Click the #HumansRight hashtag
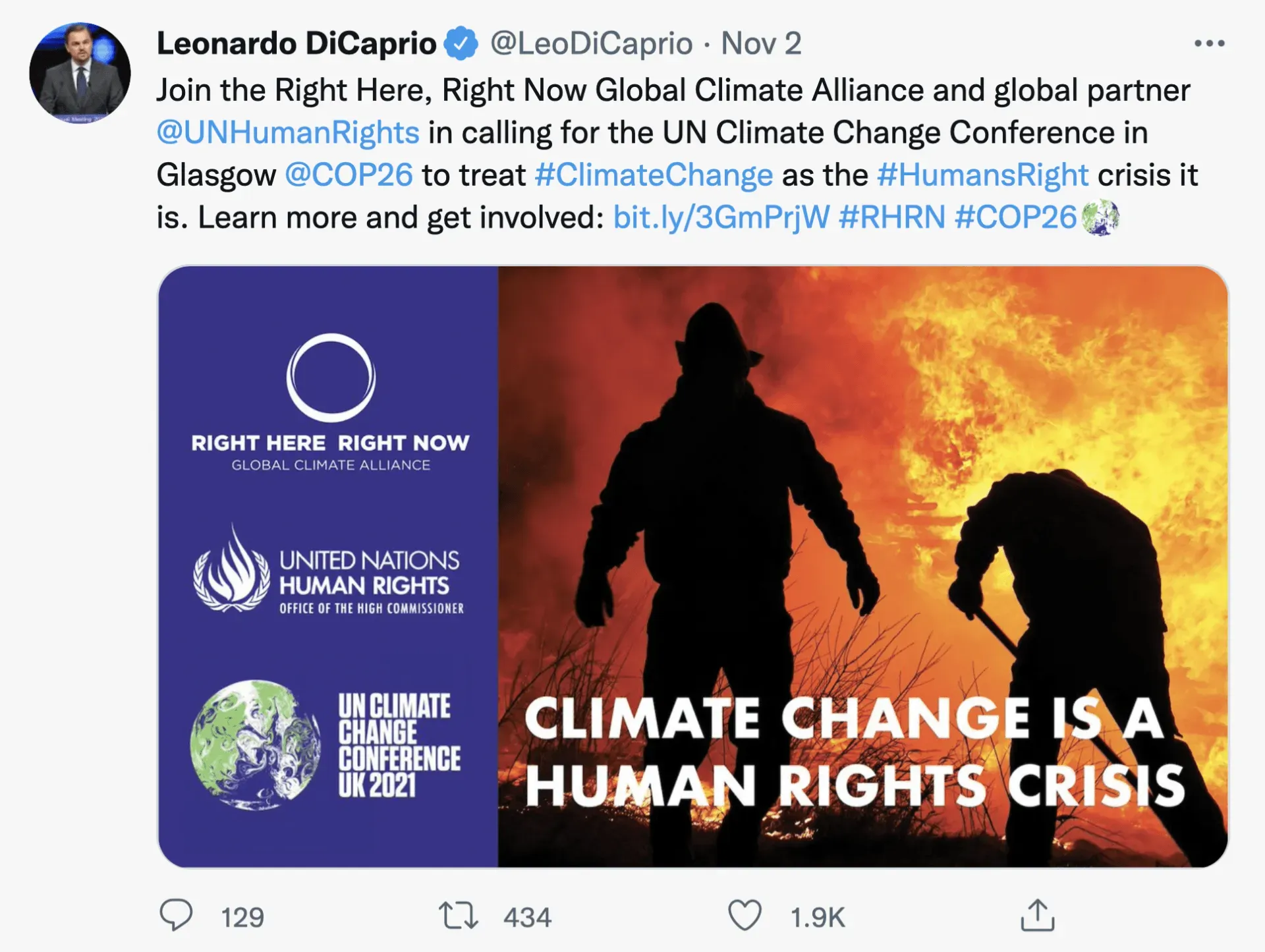Viewport: 1265px width, 952px height. pyautogui.click(x=982, y=175)
